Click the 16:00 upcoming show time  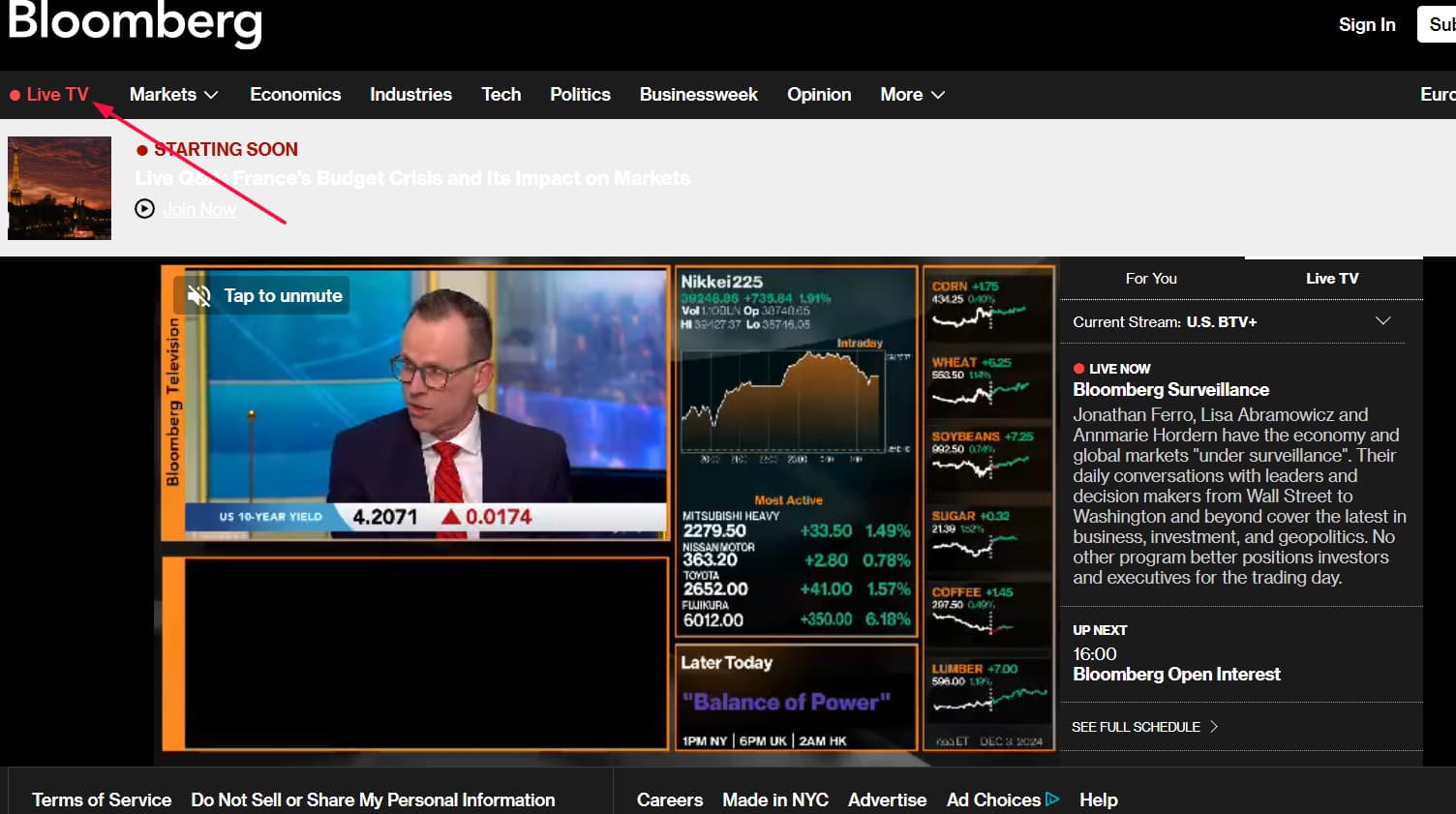click(1095, 654)
